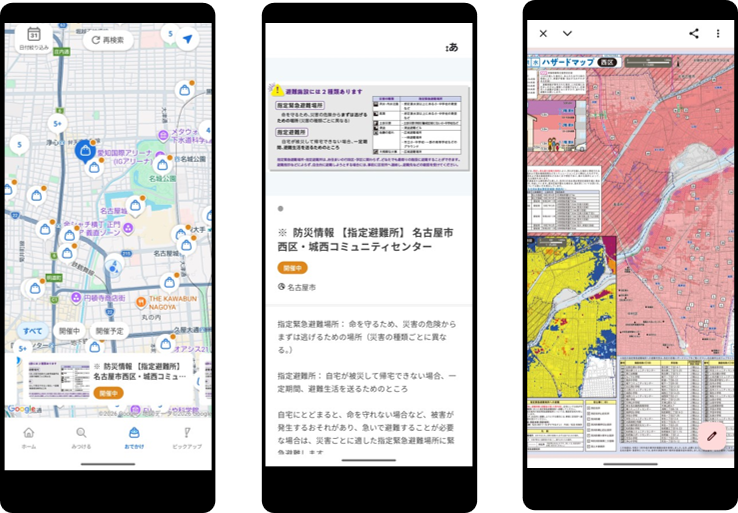Image resolution: width=738 pixels, height=513 pixels.
Task: Expand the chevron down menu in viewer
Action: [567, 33]
